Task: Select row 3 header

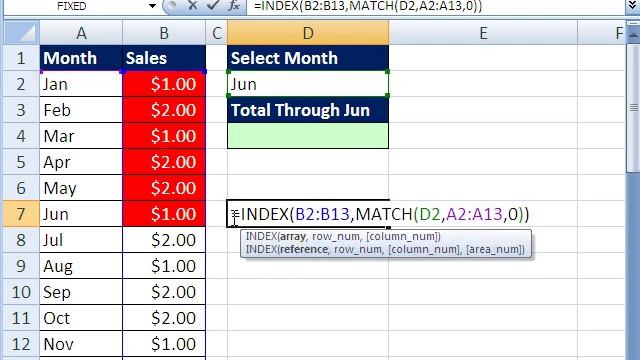Action: [x=21, y=110]
